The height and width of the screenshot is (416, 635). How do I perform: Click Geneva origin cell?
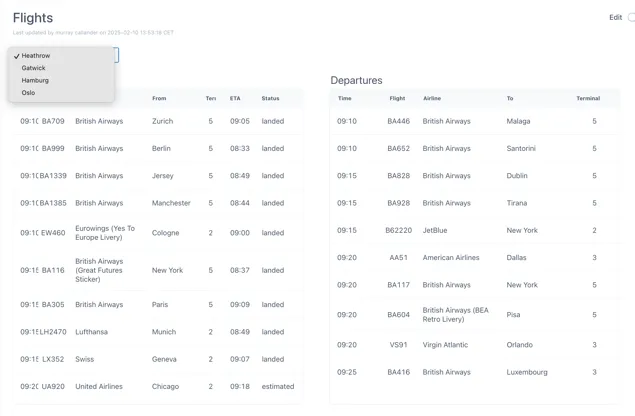(x=164, y=359)
